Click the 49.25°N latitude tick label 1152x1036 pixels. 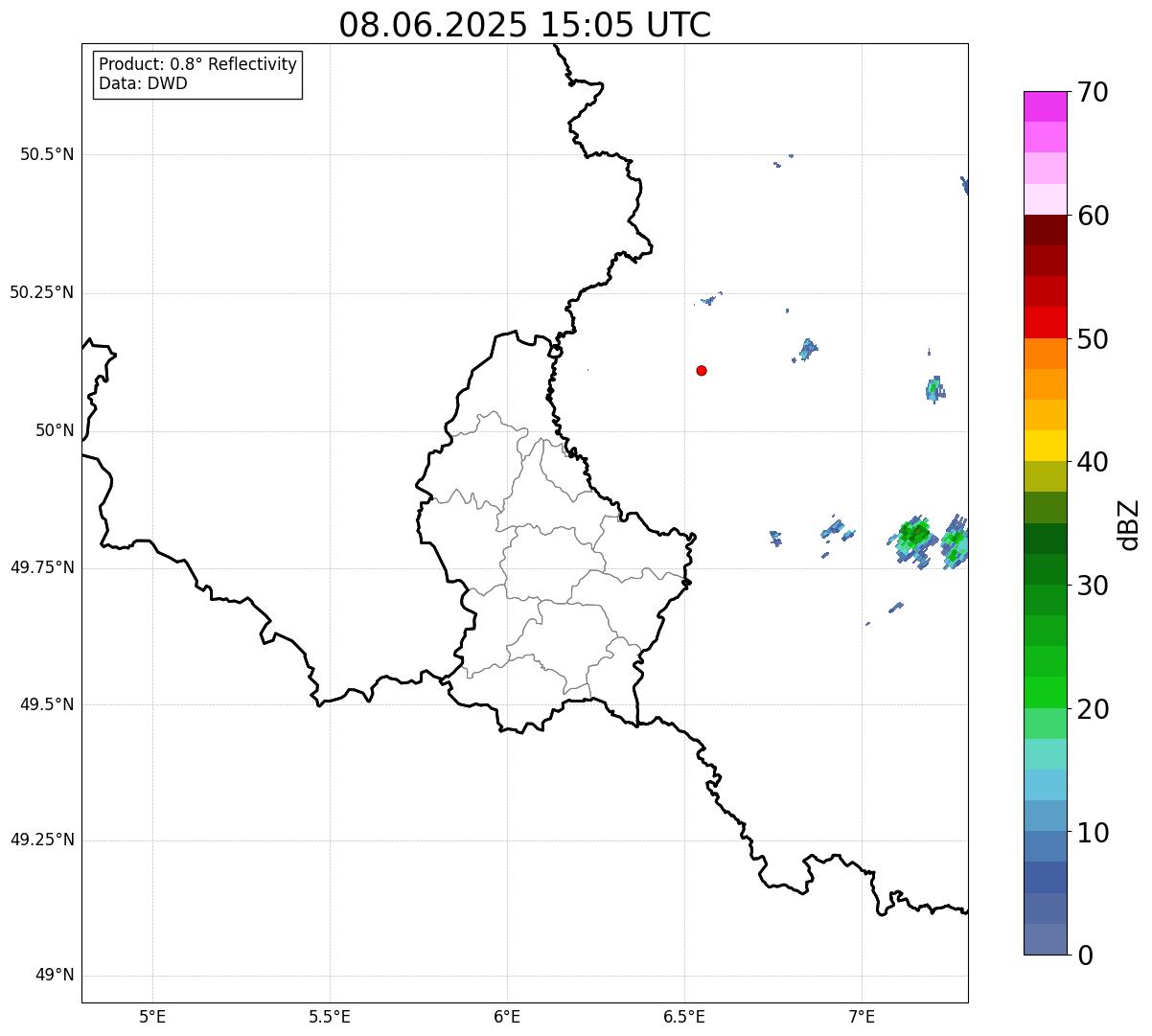[41, 840]
